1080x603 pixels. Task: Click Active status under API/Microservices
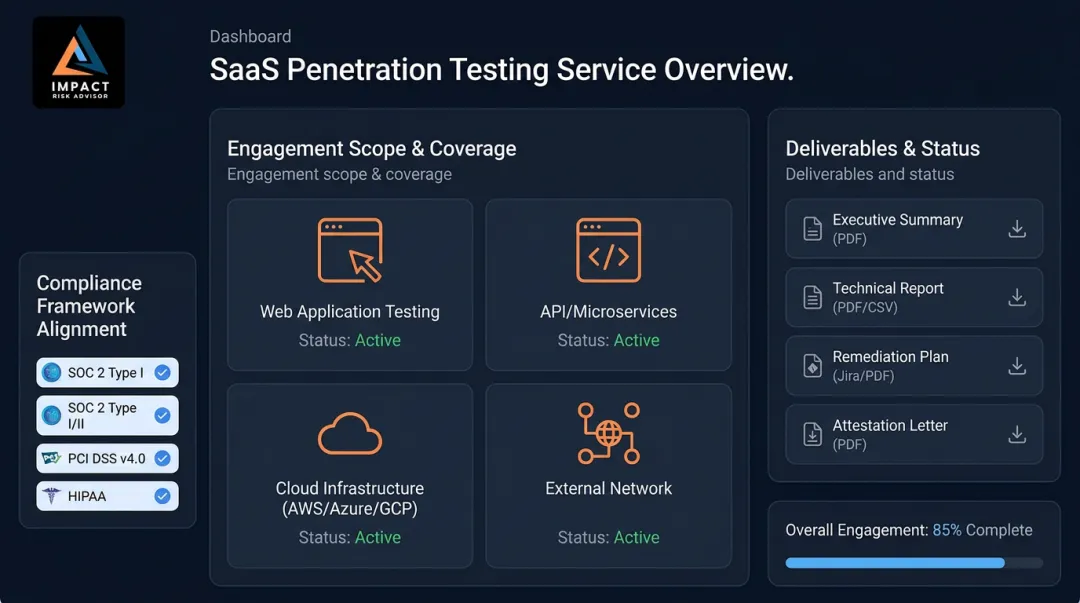tap(636, 340)
